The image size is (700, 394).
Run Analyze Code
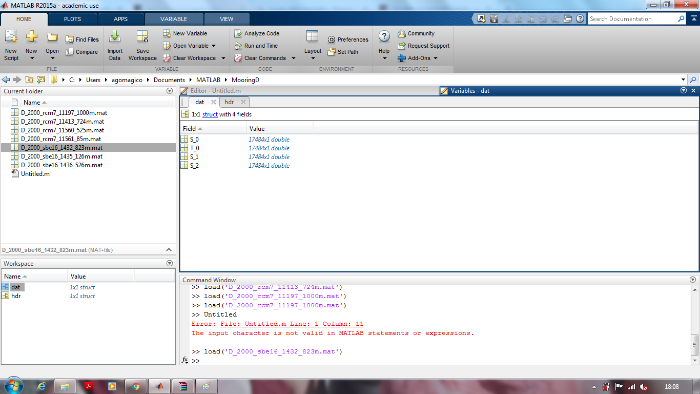tap(257, 33)
